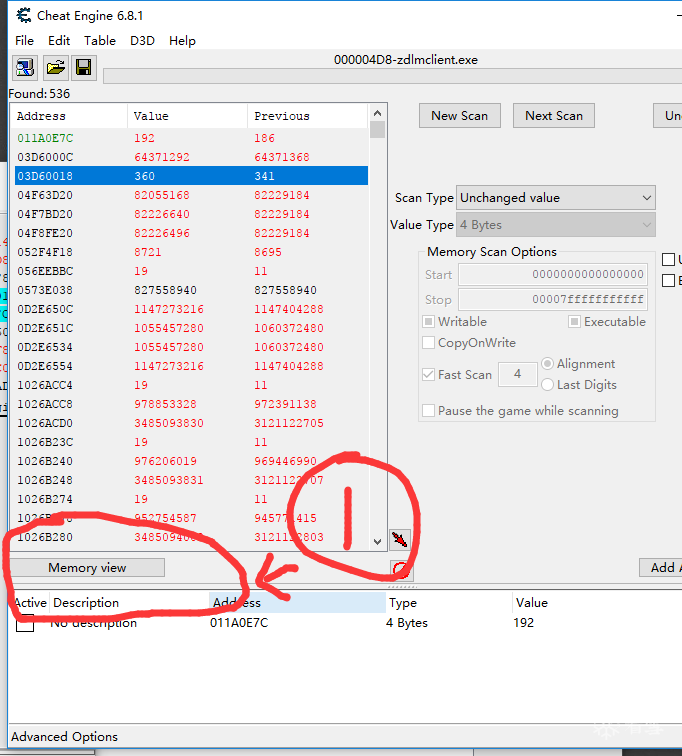The image size is (682, 756).
Task: Click the Address column header in results
Action: click(68, 116)
